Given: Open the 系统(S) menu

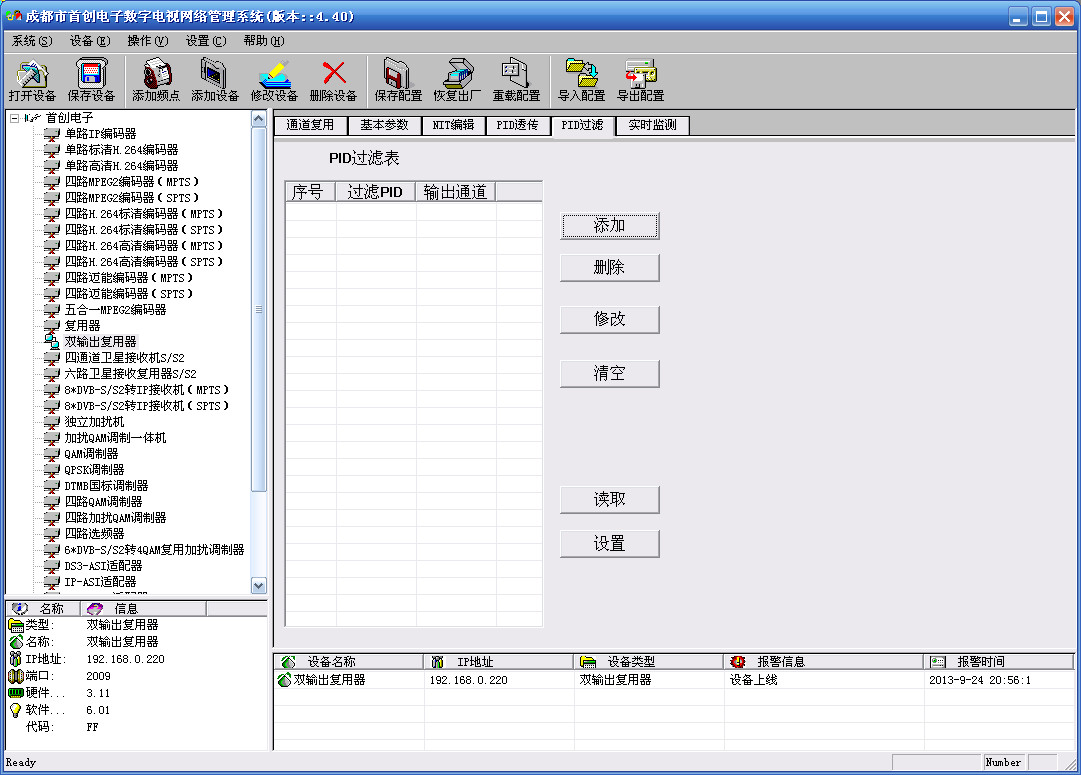Looking at the screenshot, I should tap(32, 41).
